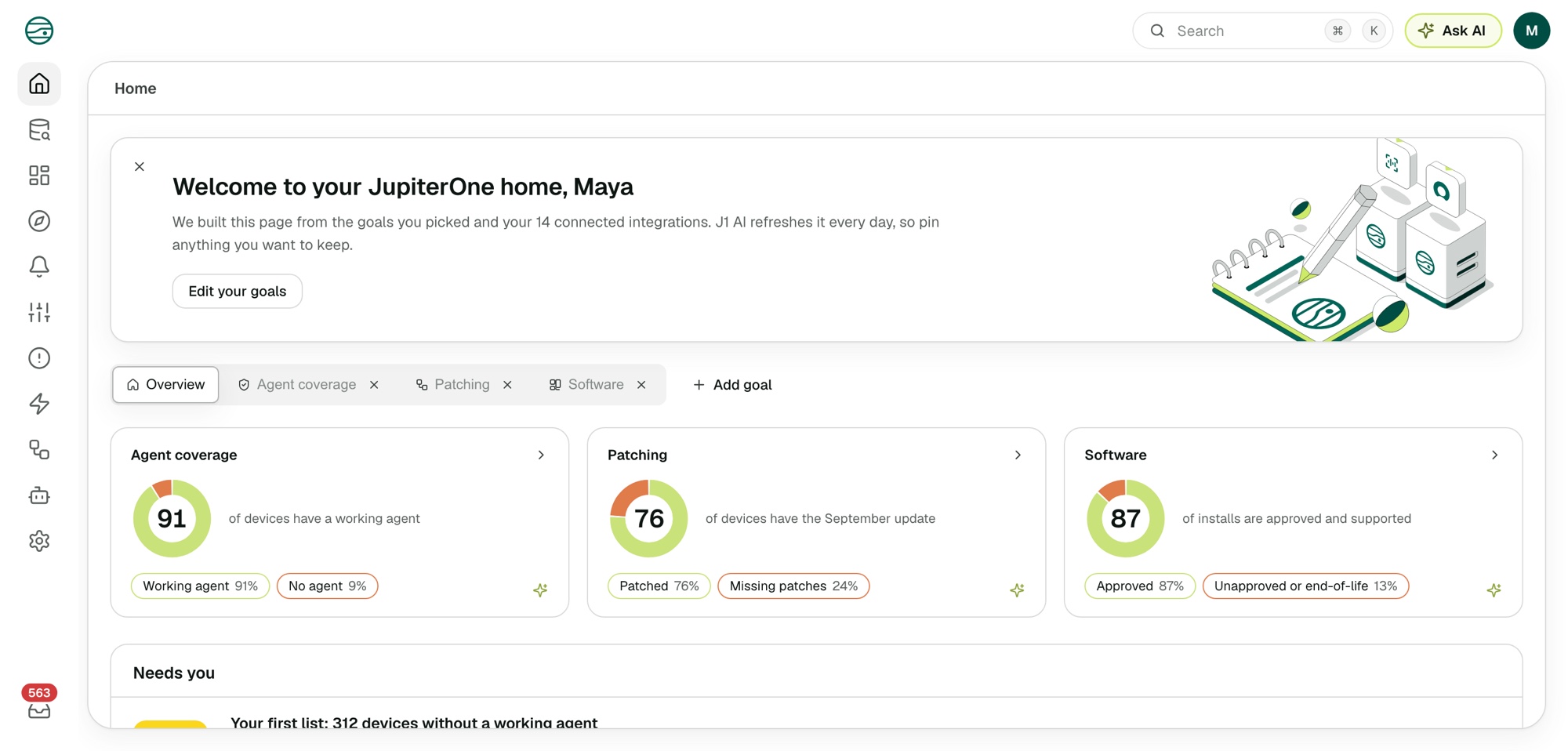Open the database search sidebar icon
1568x751 pixels.
click(39, 129)
